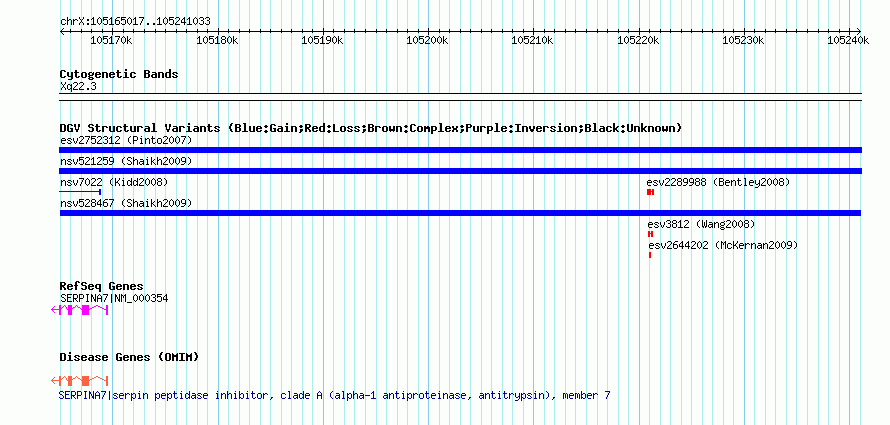The height and width of the screenshot is (425, 890).
Task: Select the blue gain bar for esv2752312
Action: click(460, 150)
